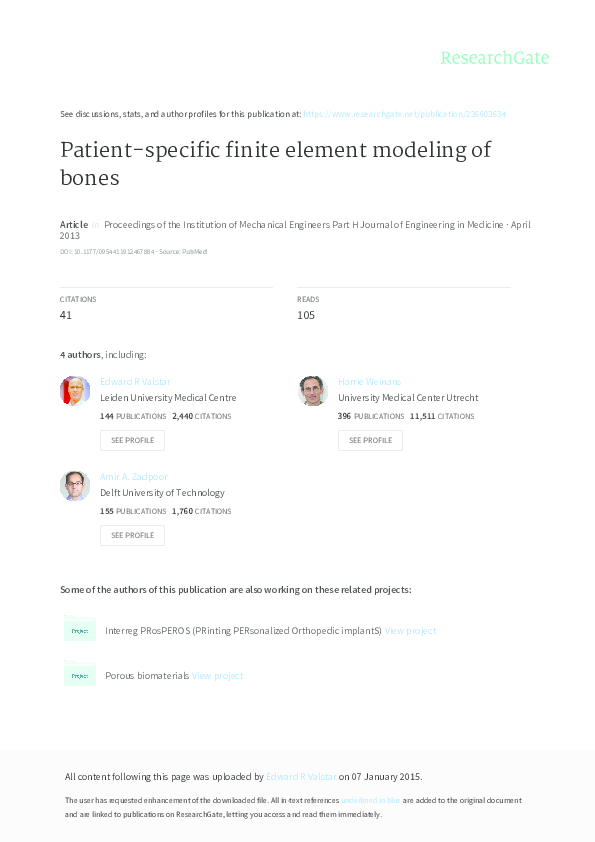Click Edward R Valstar link in upload notice
The image size is (595, 842).
tap(300, 776)
